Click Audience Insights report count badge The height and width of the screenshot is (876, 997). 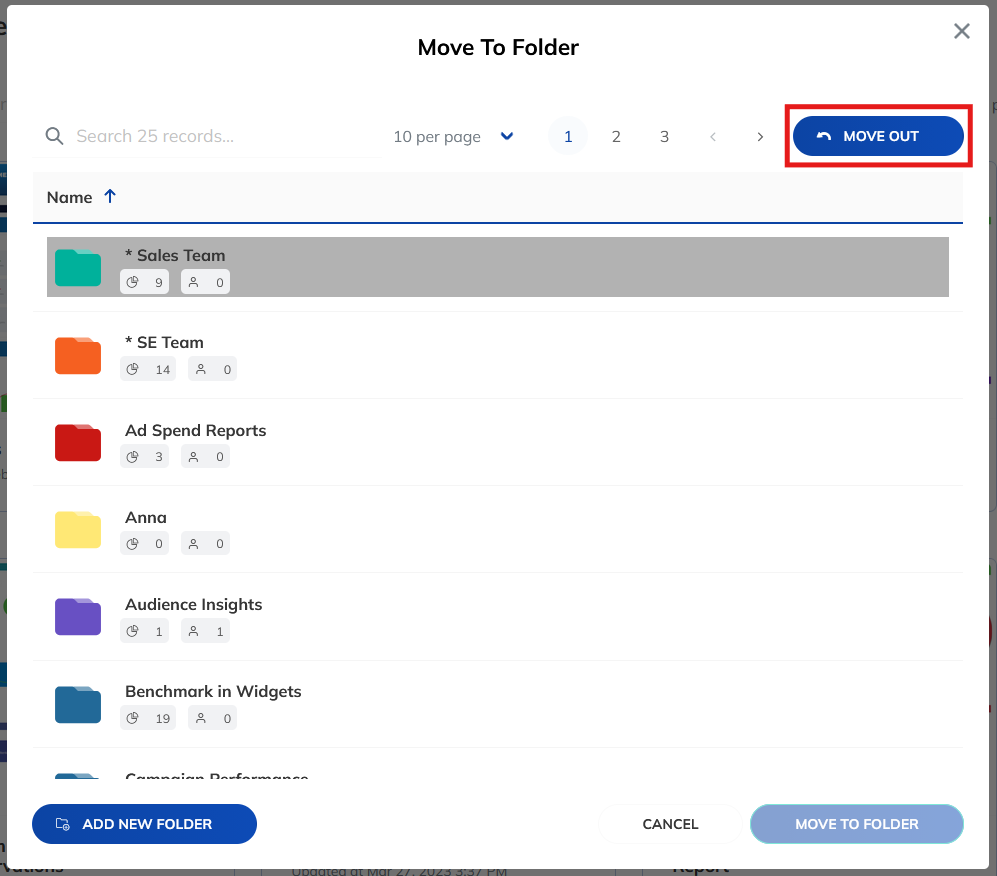coord(144,631)
